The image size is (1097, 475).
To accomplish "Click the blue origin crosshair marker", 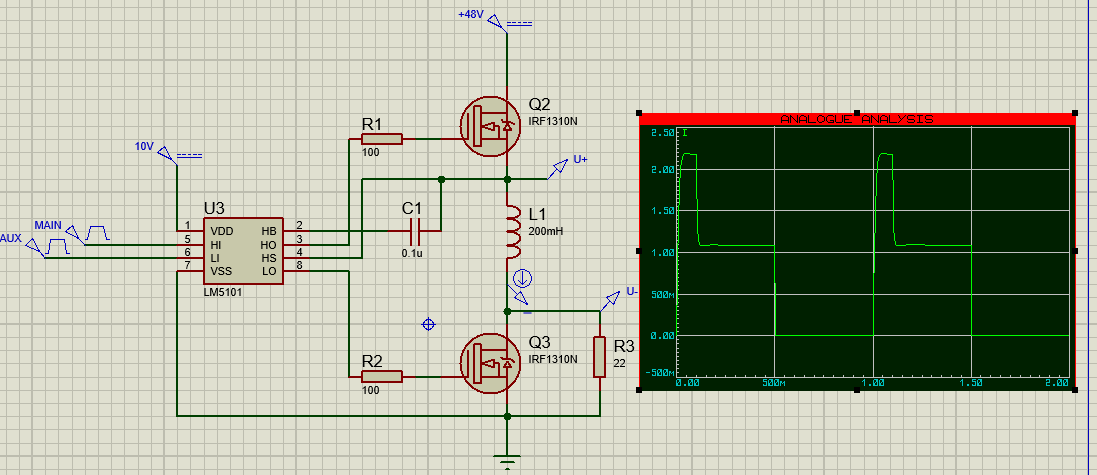I will (429, 324).
